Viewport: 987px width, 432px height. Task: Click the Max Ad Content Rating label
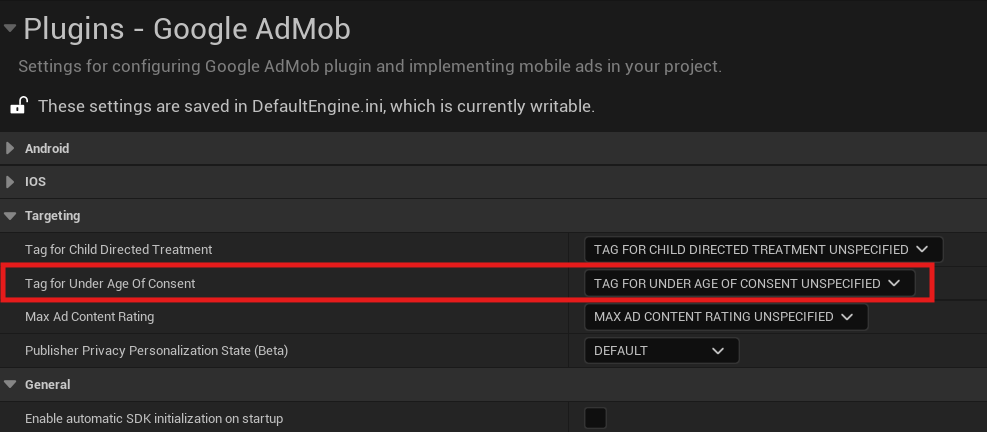(x=89, y=317)
